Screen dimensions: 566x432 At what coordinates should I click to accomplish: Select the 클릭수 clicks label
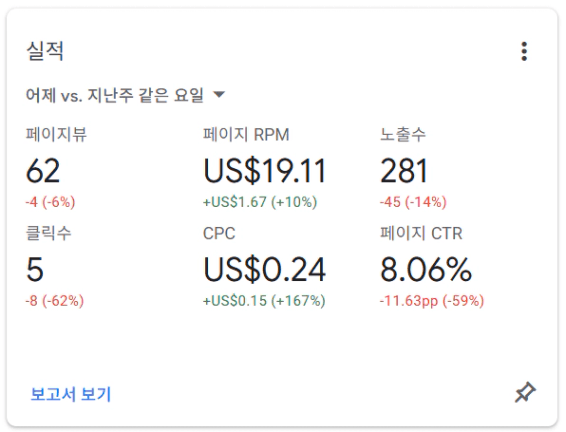click(48, 233)
